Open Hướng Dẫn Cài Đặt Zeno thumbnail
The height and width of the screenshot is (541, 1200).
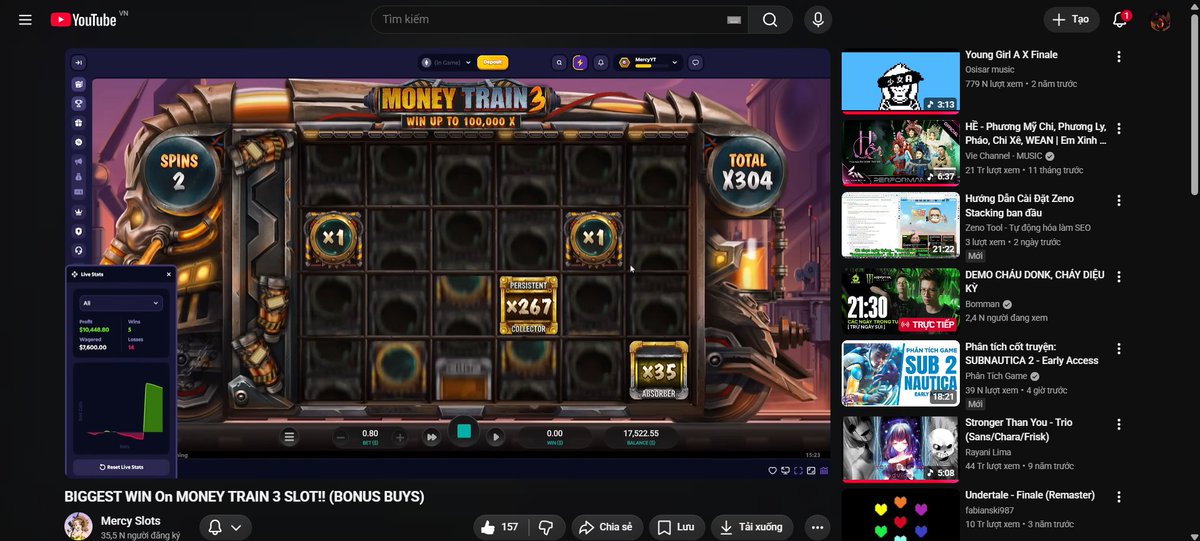900,226
